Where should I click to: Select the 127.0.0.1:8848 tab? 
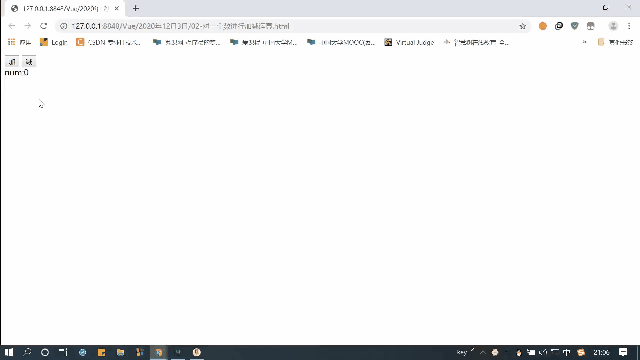pos(63,9)
